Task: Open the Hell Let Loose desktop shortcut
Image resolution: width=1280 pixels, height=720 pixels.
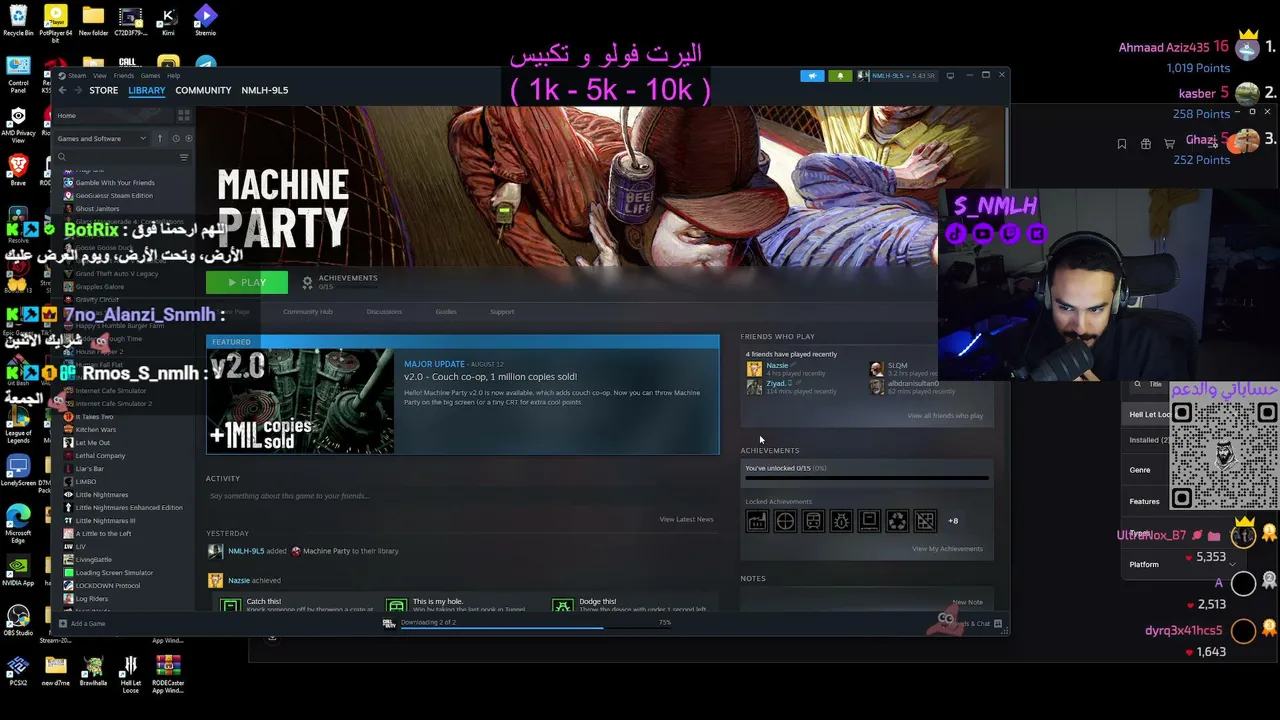Action: pyautogui.click(x=130, y=675)
